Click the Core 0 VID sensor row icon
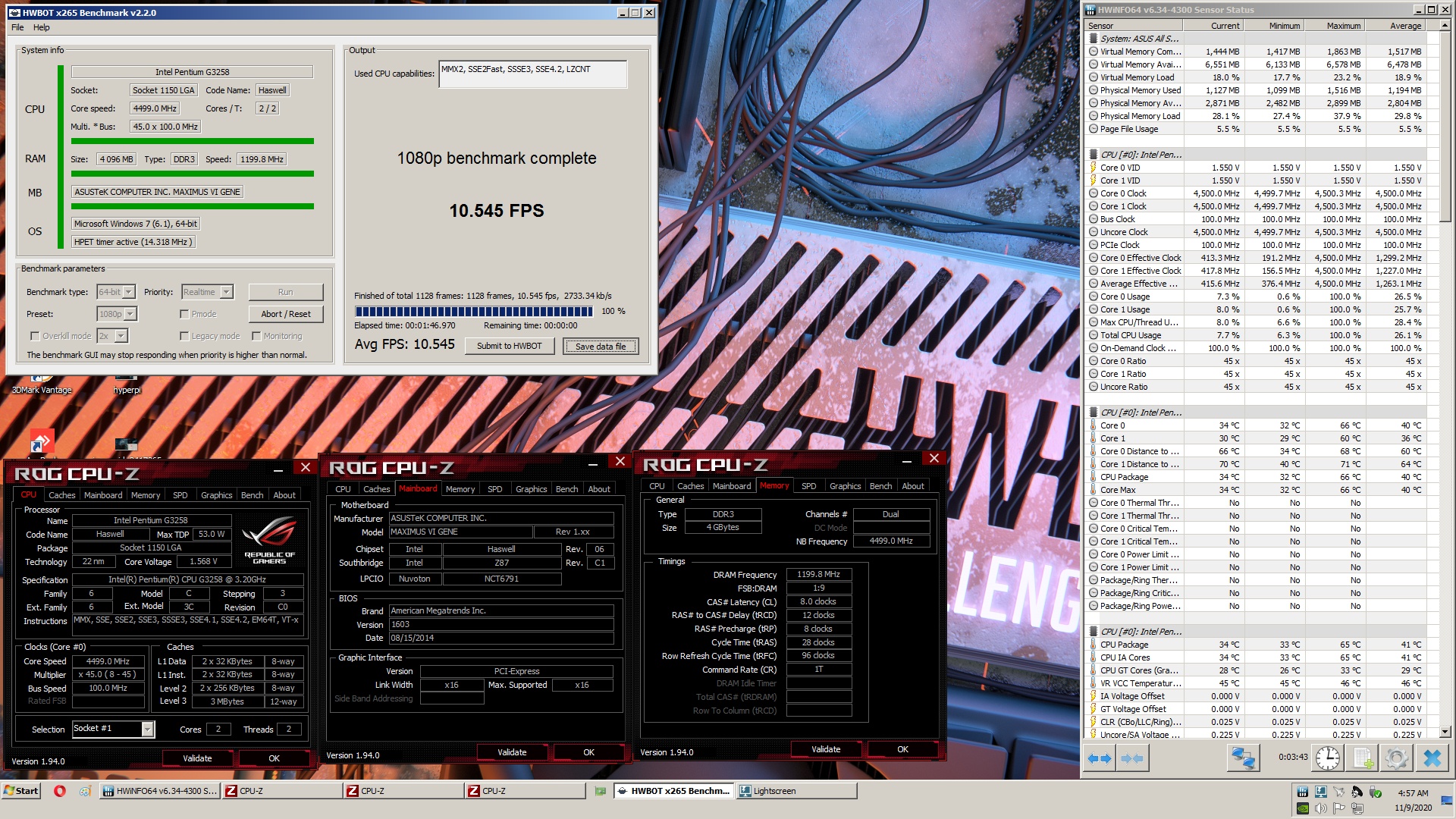1456x819 pixels. [1094, 168]
